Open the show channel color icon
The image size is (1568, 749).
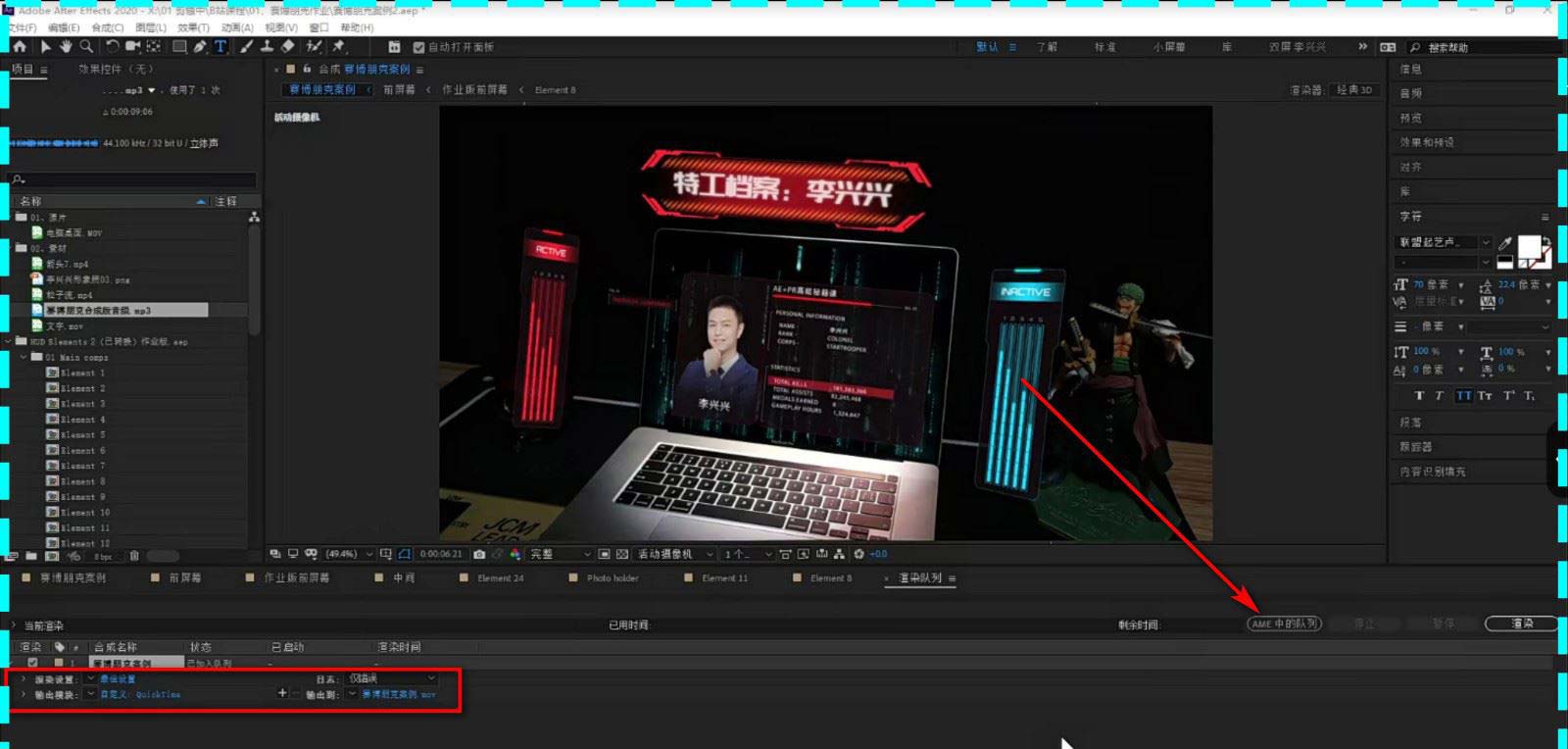(x=515, y=554)
